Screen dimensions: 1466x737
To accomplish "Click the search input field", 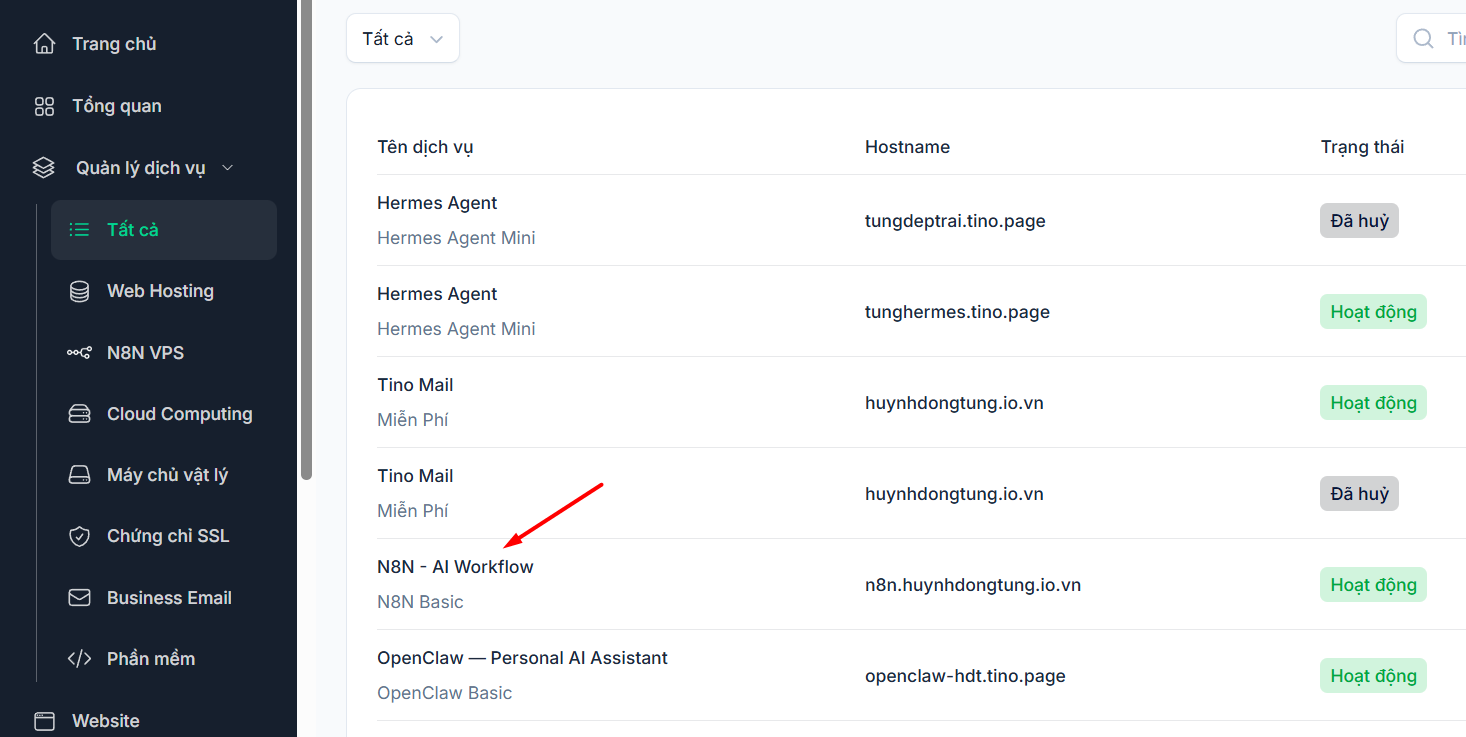I will (x=1431, y=39).
